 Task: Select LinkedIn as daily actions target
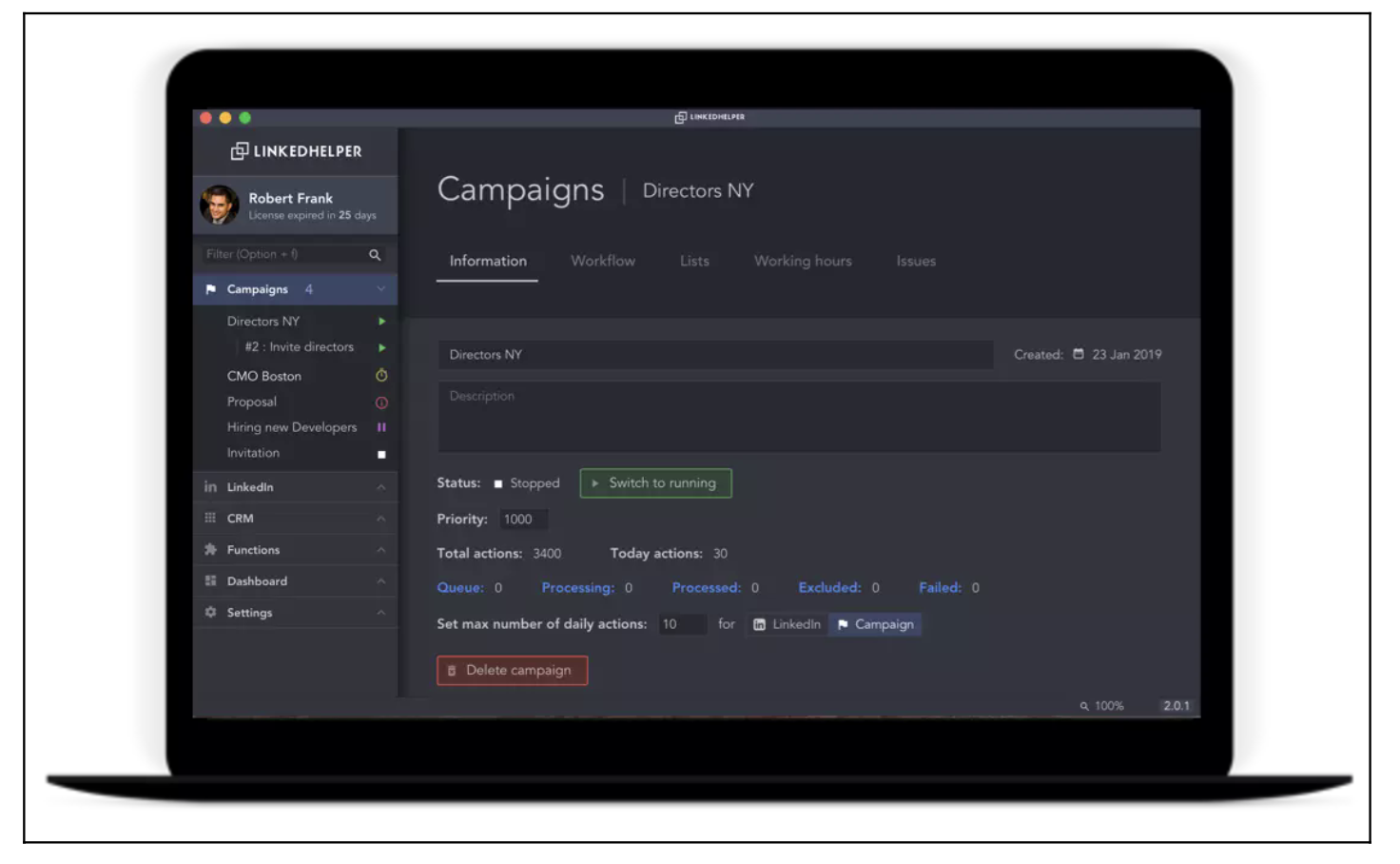pyautogui.click(x=786, y=624)
